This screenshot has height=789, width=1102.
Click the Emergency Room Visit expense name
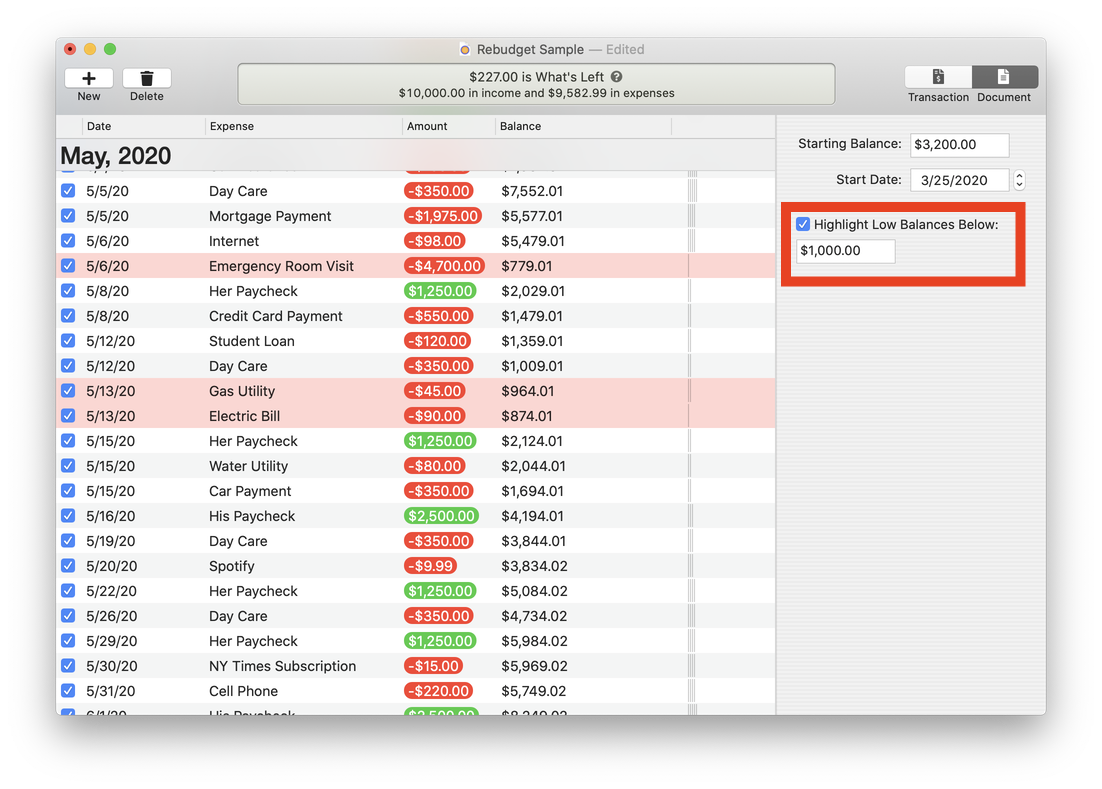281,266
